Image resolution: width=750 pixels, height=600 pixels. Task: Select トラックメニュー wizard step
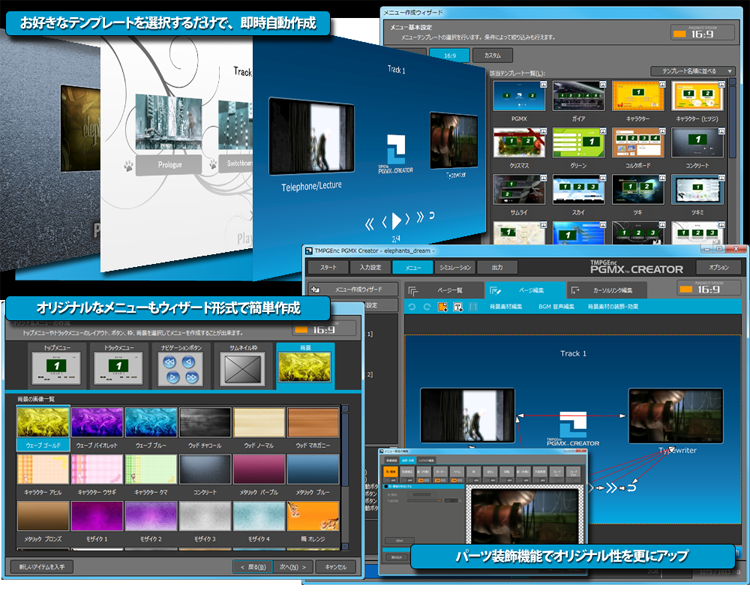coord(119,364)
